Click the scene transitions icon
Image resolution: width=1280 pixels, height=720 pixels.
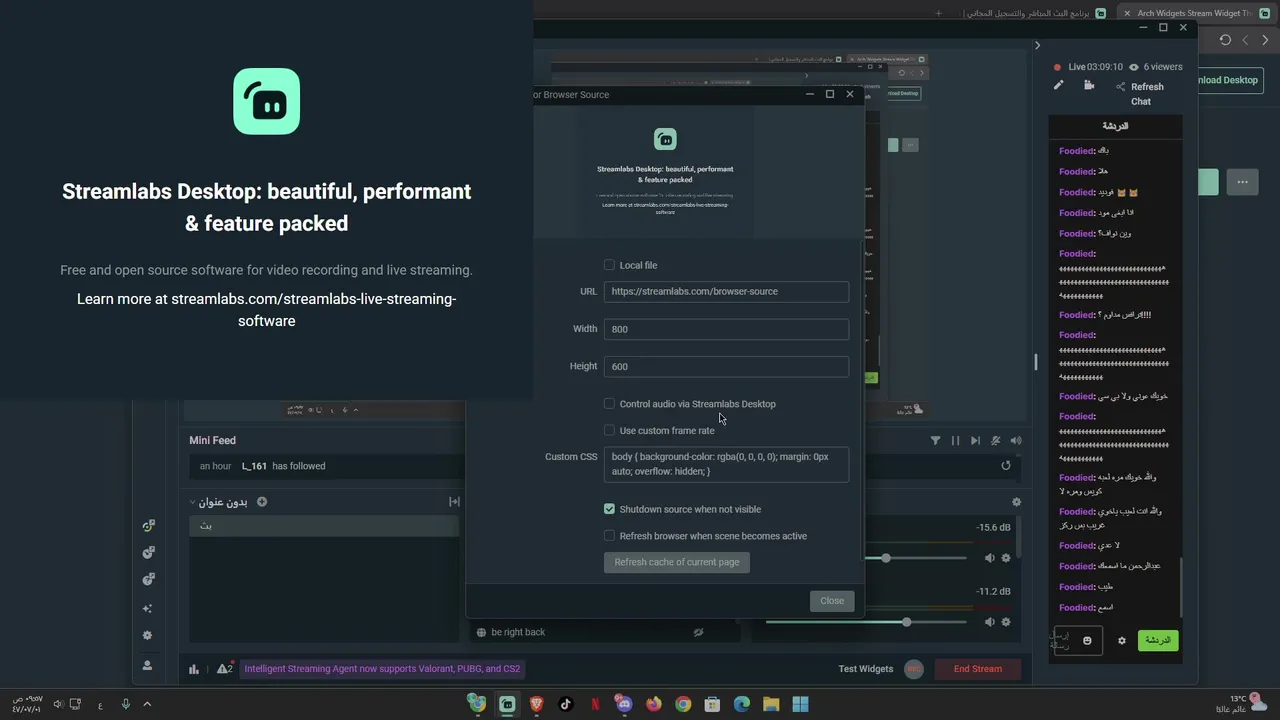[x=454, y=502]
